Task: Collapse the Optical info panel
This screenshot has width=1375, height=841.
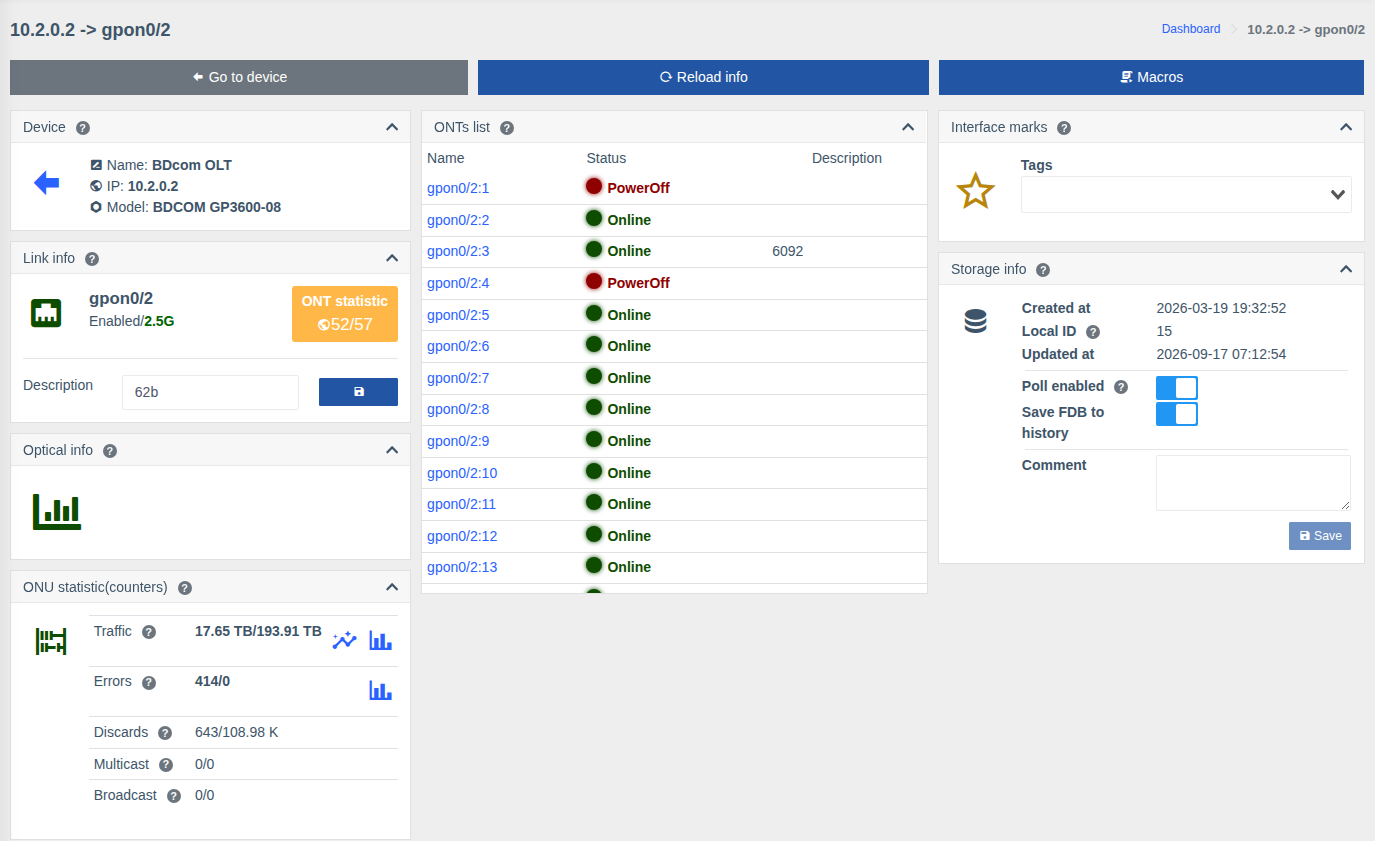Action: pos(392,450)
